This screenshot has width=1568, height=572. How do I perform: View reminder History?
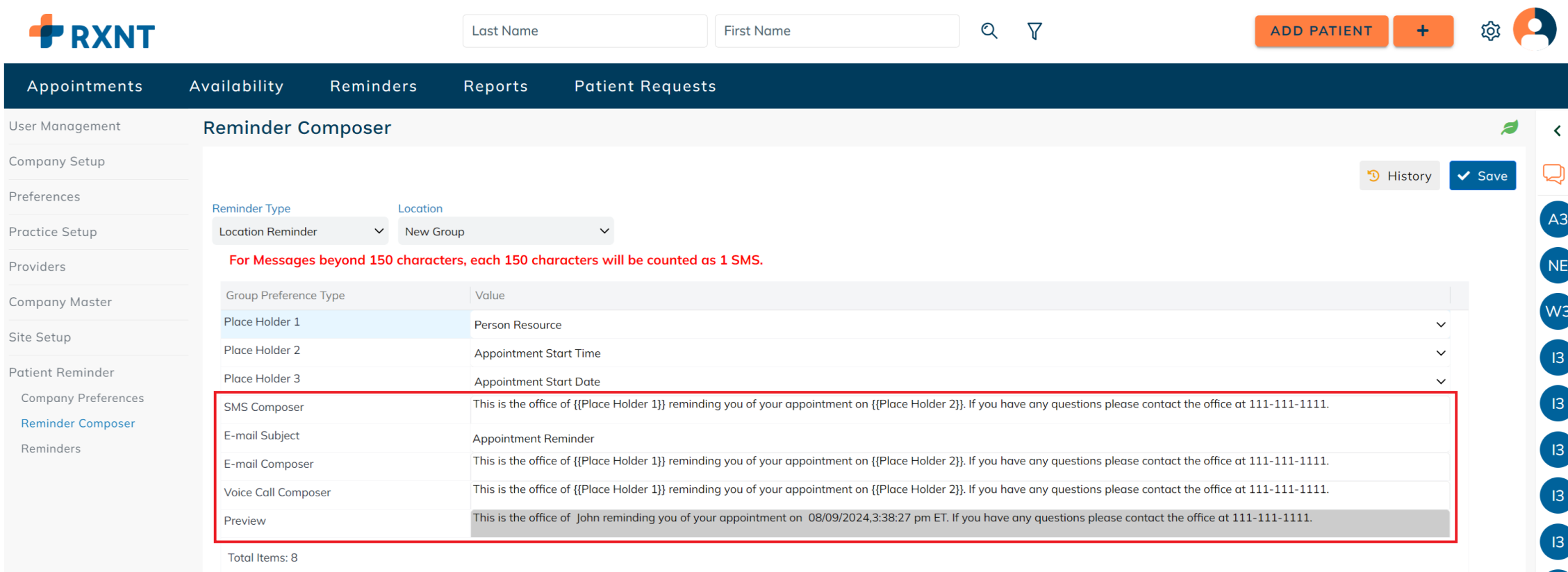[x=1399, y=176]
